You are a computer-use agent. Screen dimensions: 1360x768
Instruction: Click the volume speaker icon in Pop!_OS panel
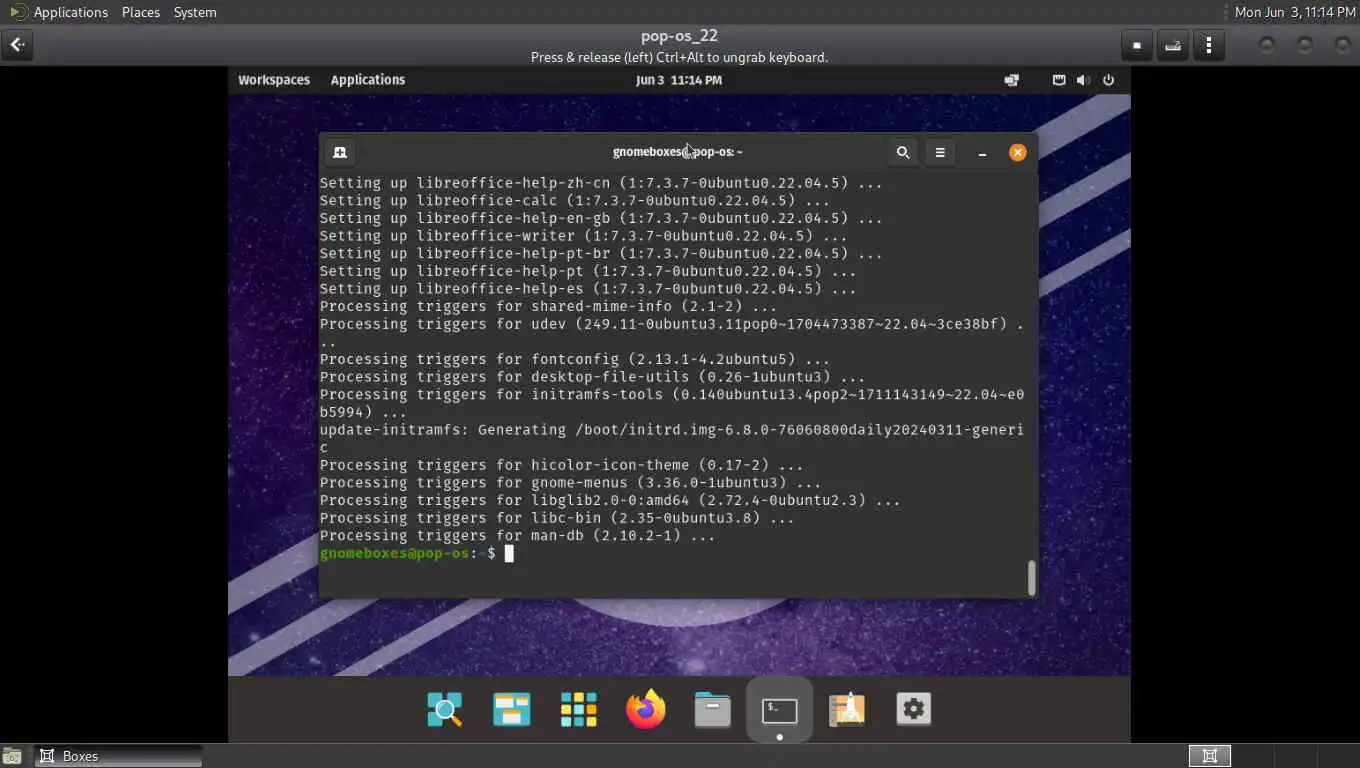coord(1082,80)
